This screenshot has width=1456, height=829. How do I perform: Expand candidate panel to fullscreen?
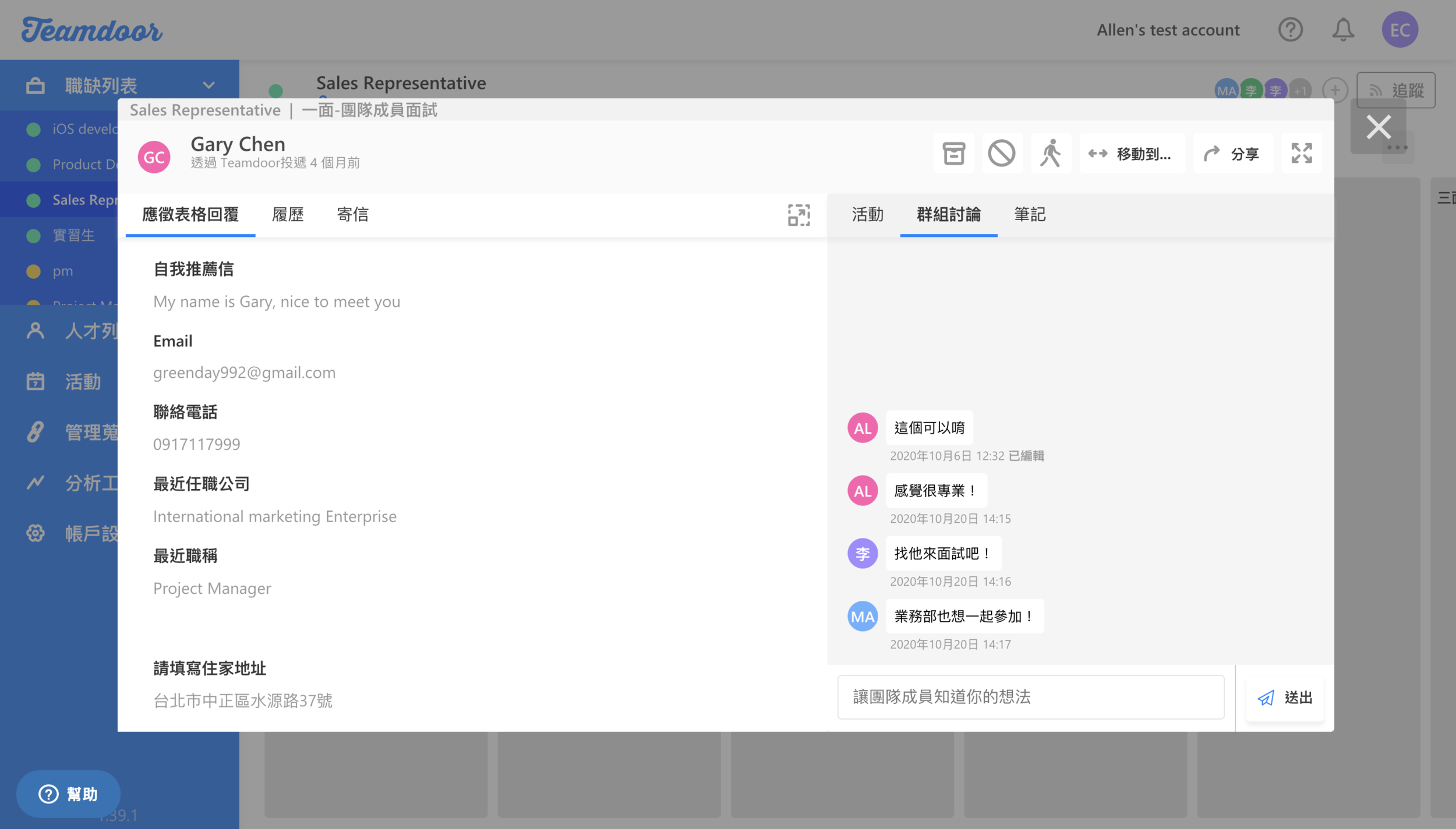point(1302,154)
